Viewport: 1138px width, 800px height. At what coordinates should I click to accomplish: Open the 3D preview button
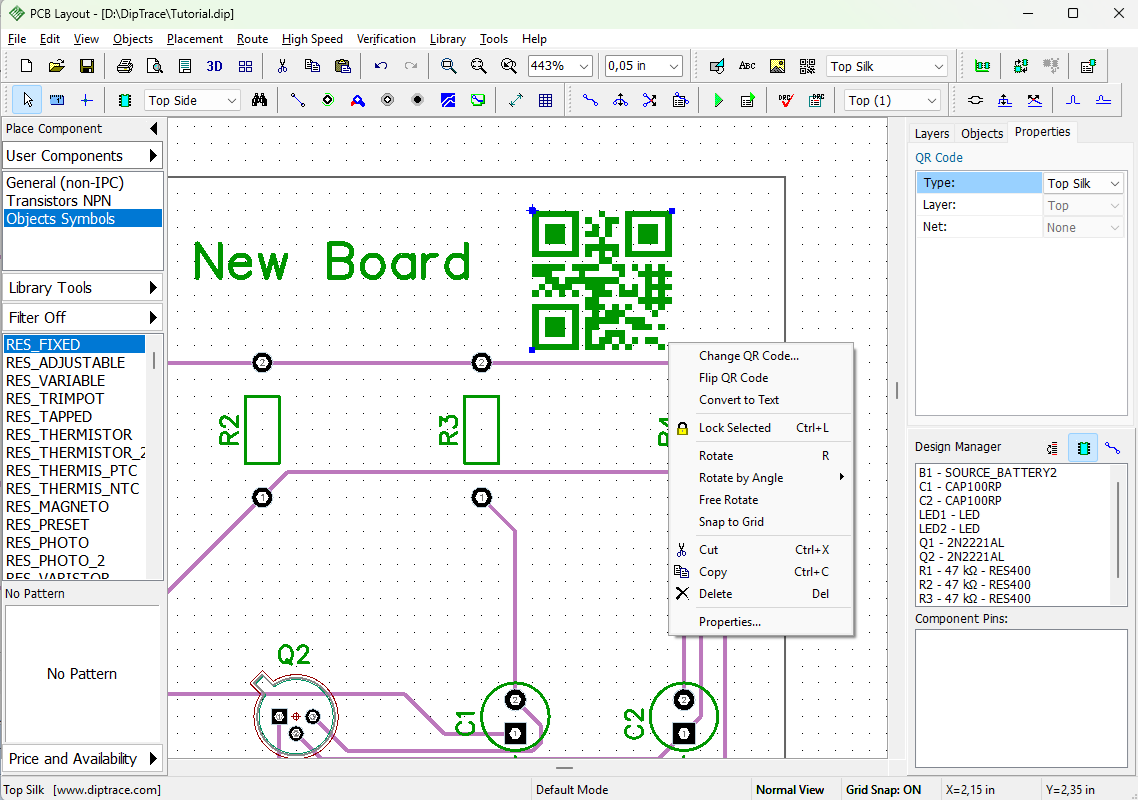click(x=214, y=66)
